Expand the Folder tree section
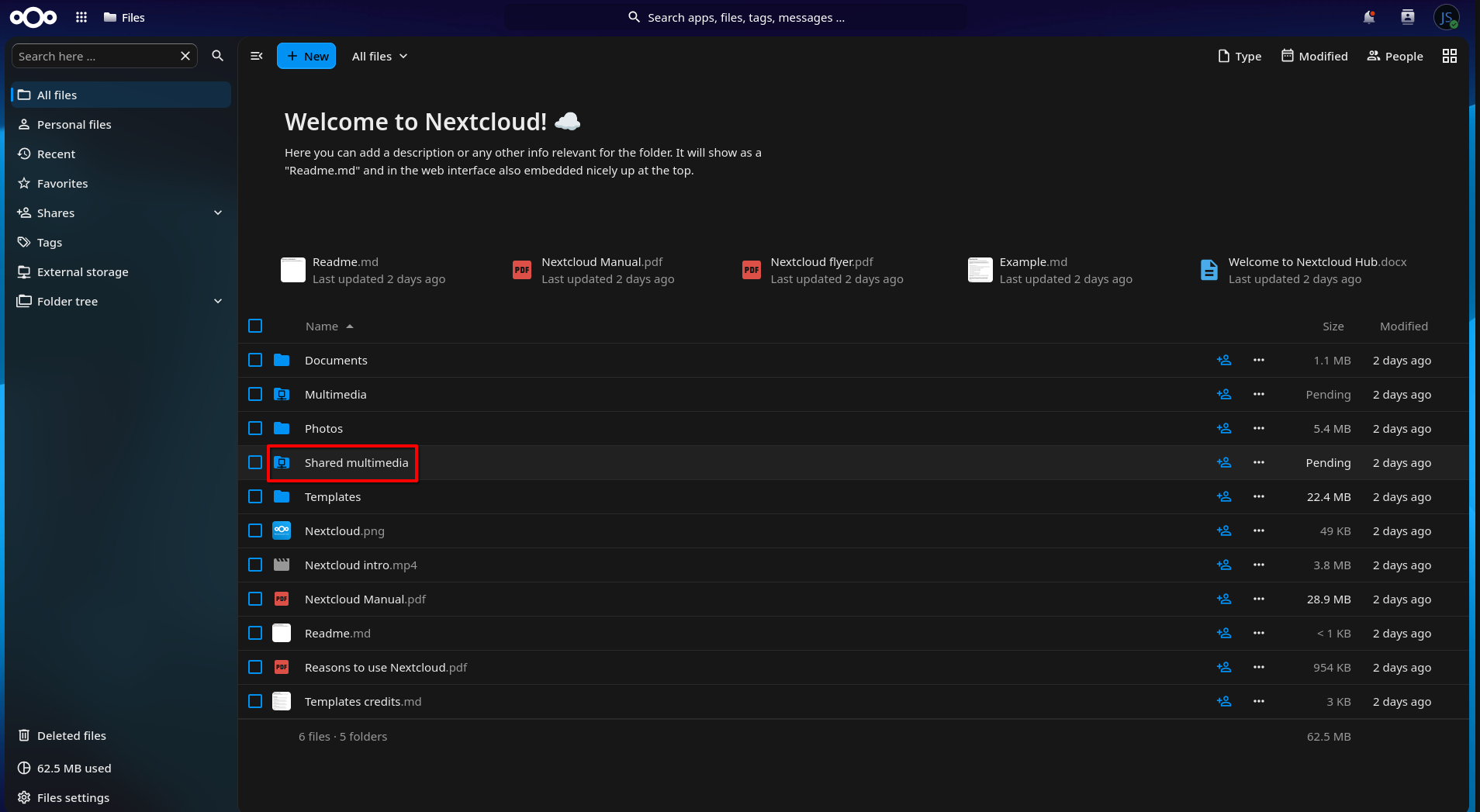This screenshot has width=1480, height=812. [x=218, y=301]
